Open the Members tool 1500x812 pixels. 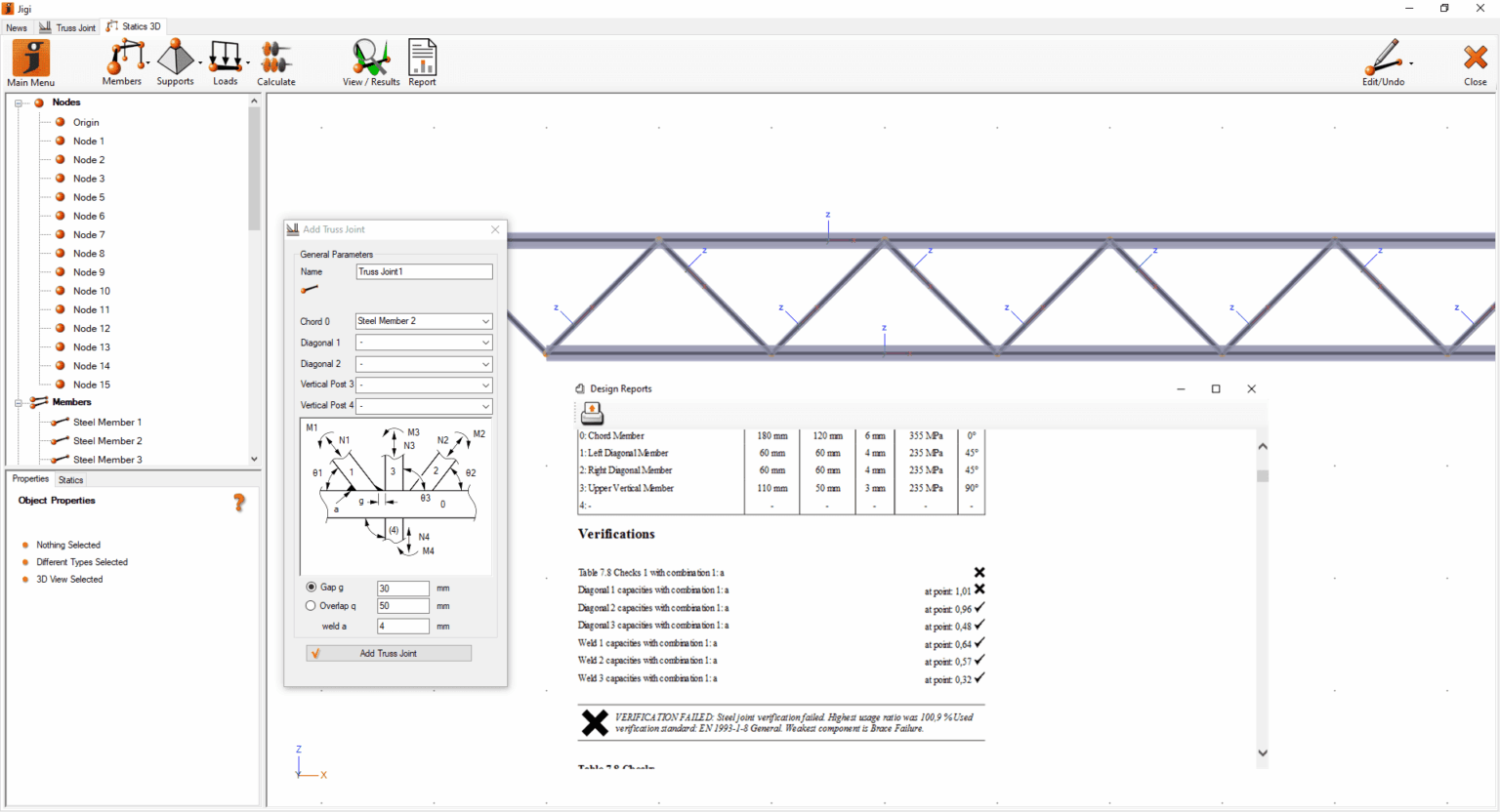click(x=121, y=61)
